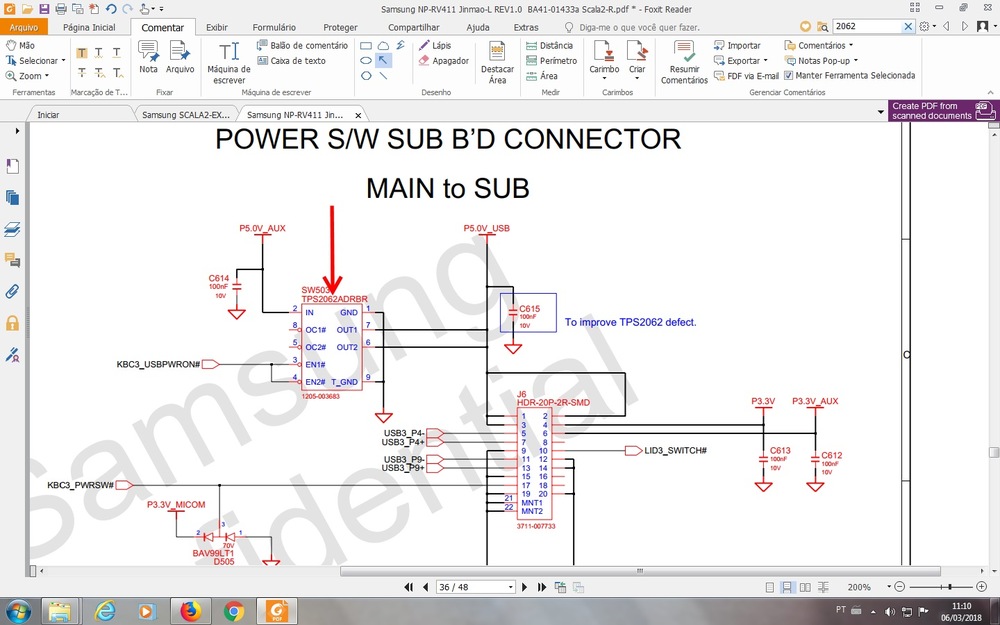Enable facing pages view mode
Viewport: 1000px width, 625px height.
[x=805, y=587]
